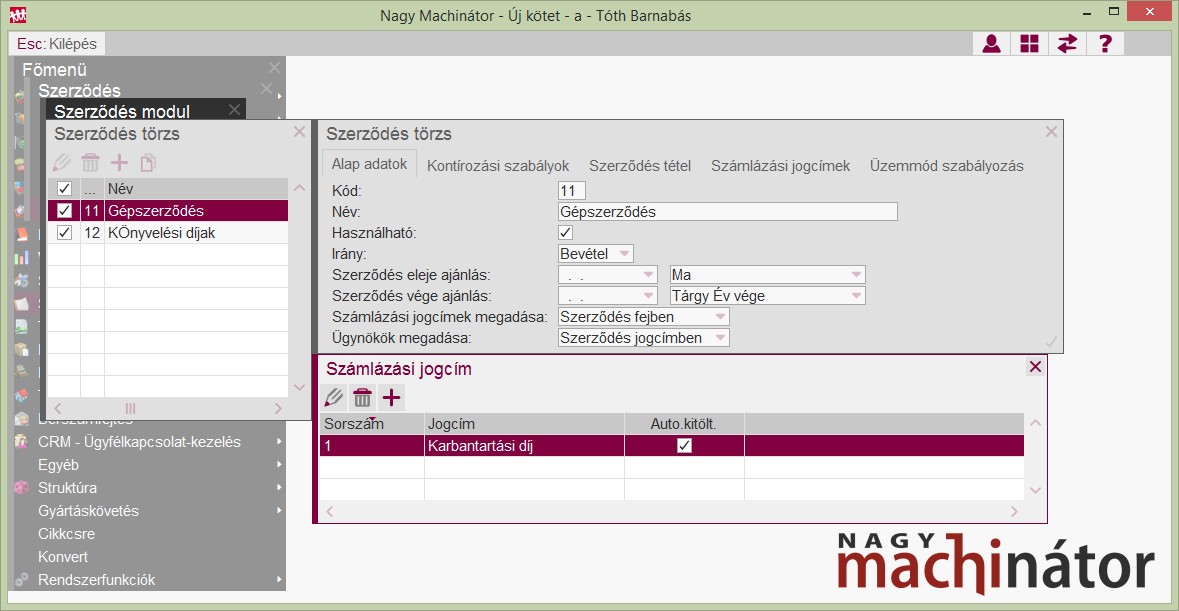Expand the Gyártáskövetés submenu arrow

[279, 510]
